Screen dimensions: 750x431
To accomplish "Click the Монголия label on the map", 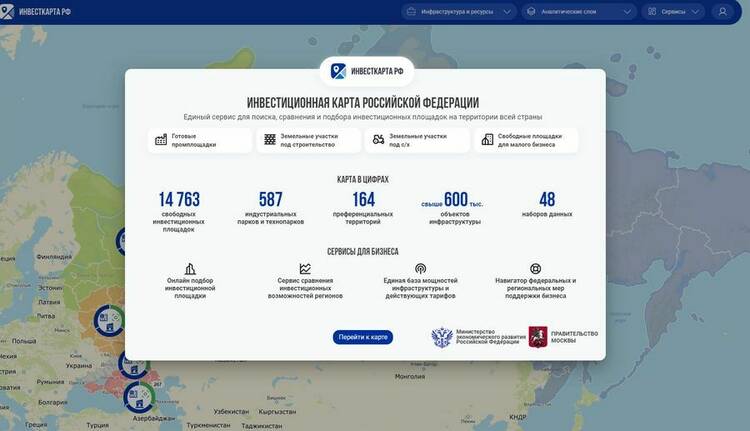I will [x=410, y=376].
